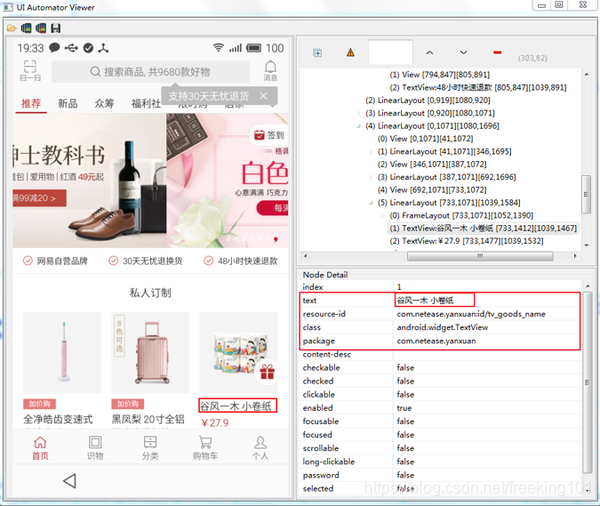The image size is (600, 506).
Task: Click the tree's vertical scrollbar thumb
Action: (585, 194)
